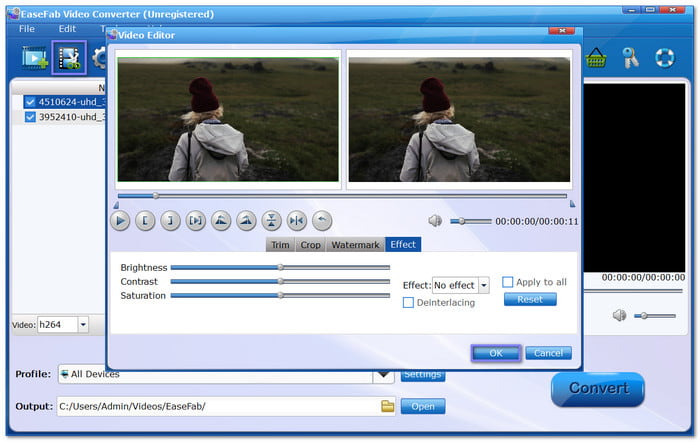
Task: Open the File menu
Action: pyautogui.click(x=27, y=29)
